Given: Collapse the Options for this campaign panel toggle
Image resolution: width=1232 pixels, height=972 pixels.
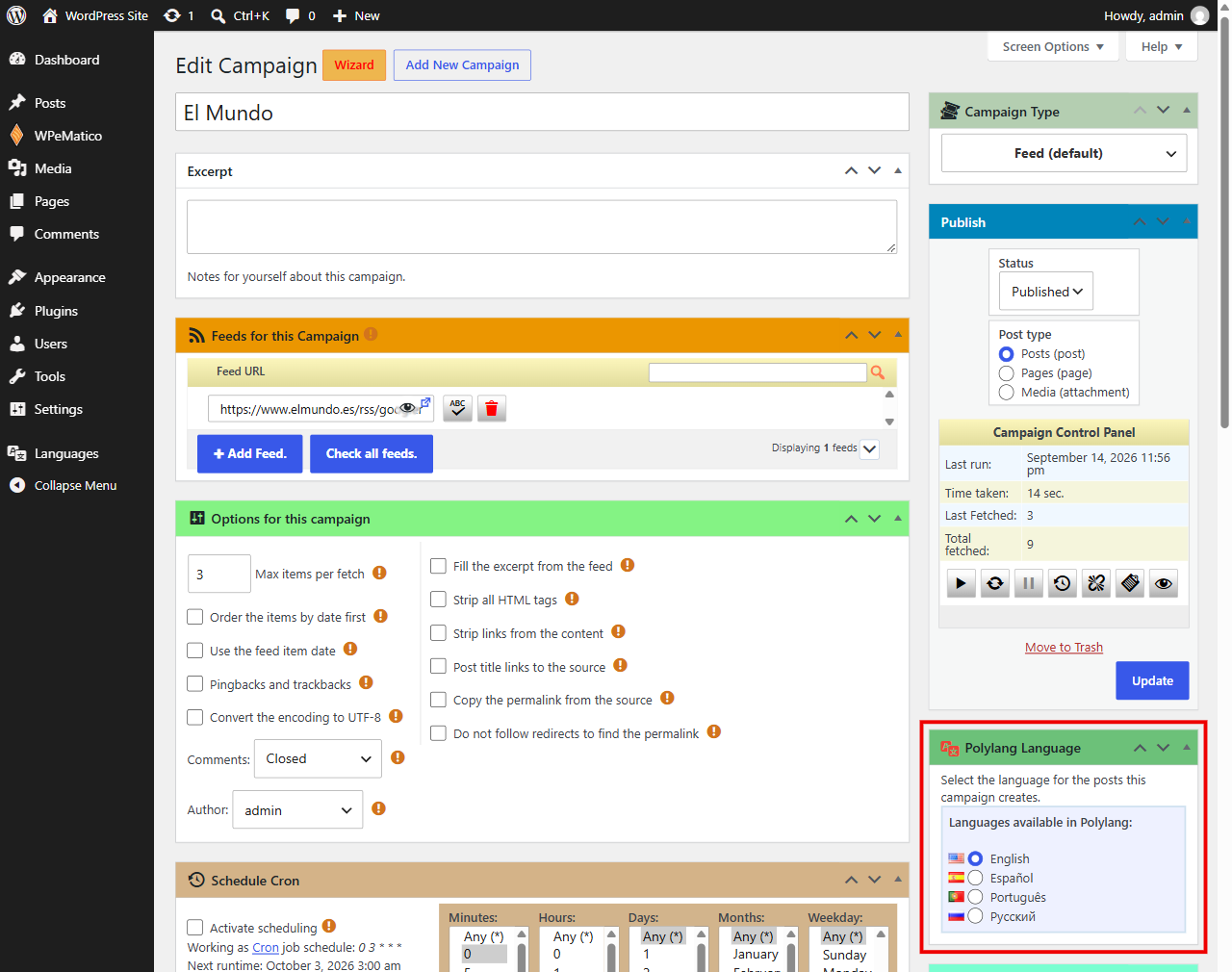Looking at the screenshot, I should (x=898, y=519).
